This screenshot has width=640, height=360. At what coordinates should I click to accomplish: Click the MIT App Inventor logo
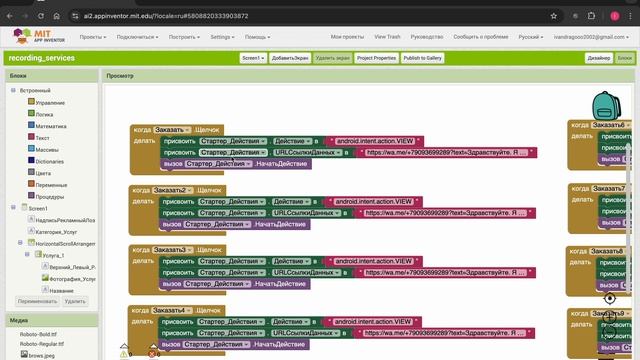click(39, 36)
